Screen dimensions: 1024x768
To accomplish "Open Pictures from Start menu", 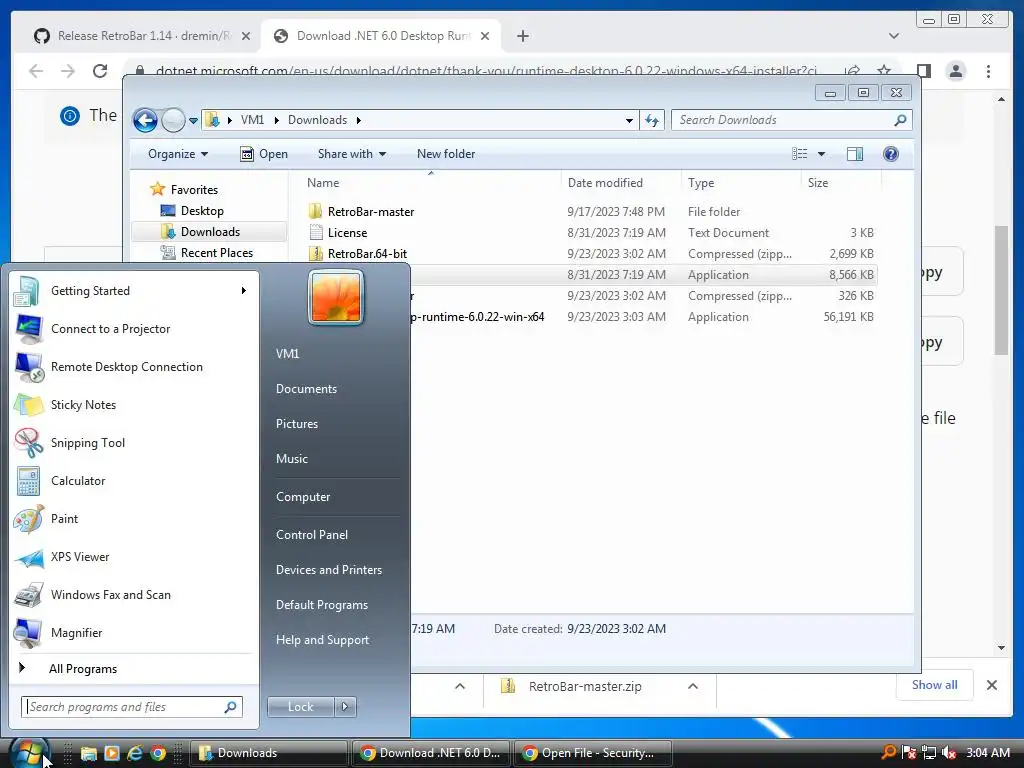I will coord(296,424).
